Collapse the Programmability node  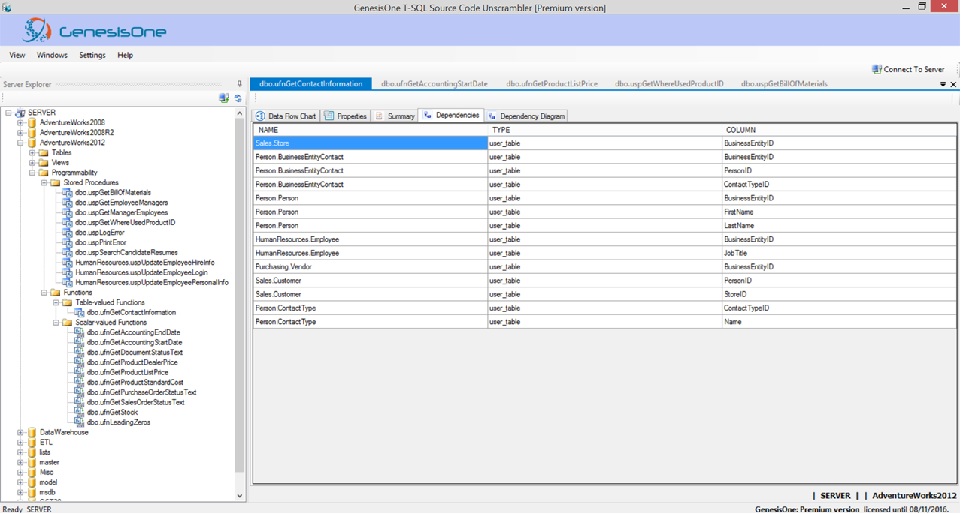(x=32, y=173)
